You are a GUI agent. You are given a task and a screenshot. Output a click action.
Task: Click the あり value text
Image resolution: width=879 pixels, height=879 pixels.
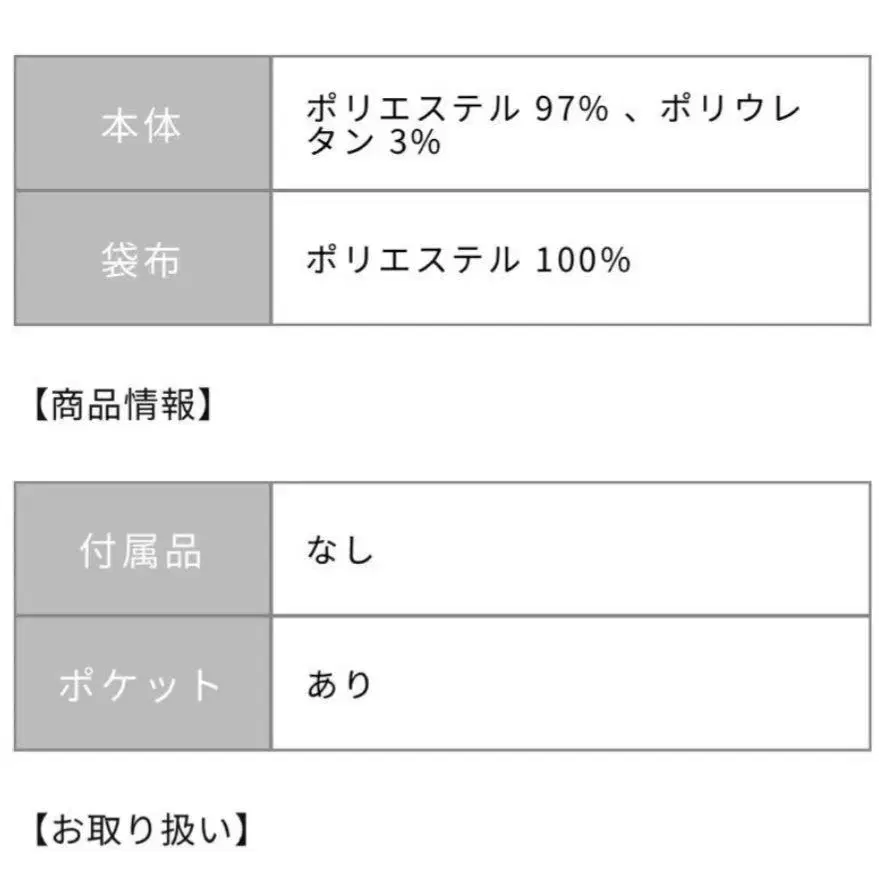coord(340,685)
